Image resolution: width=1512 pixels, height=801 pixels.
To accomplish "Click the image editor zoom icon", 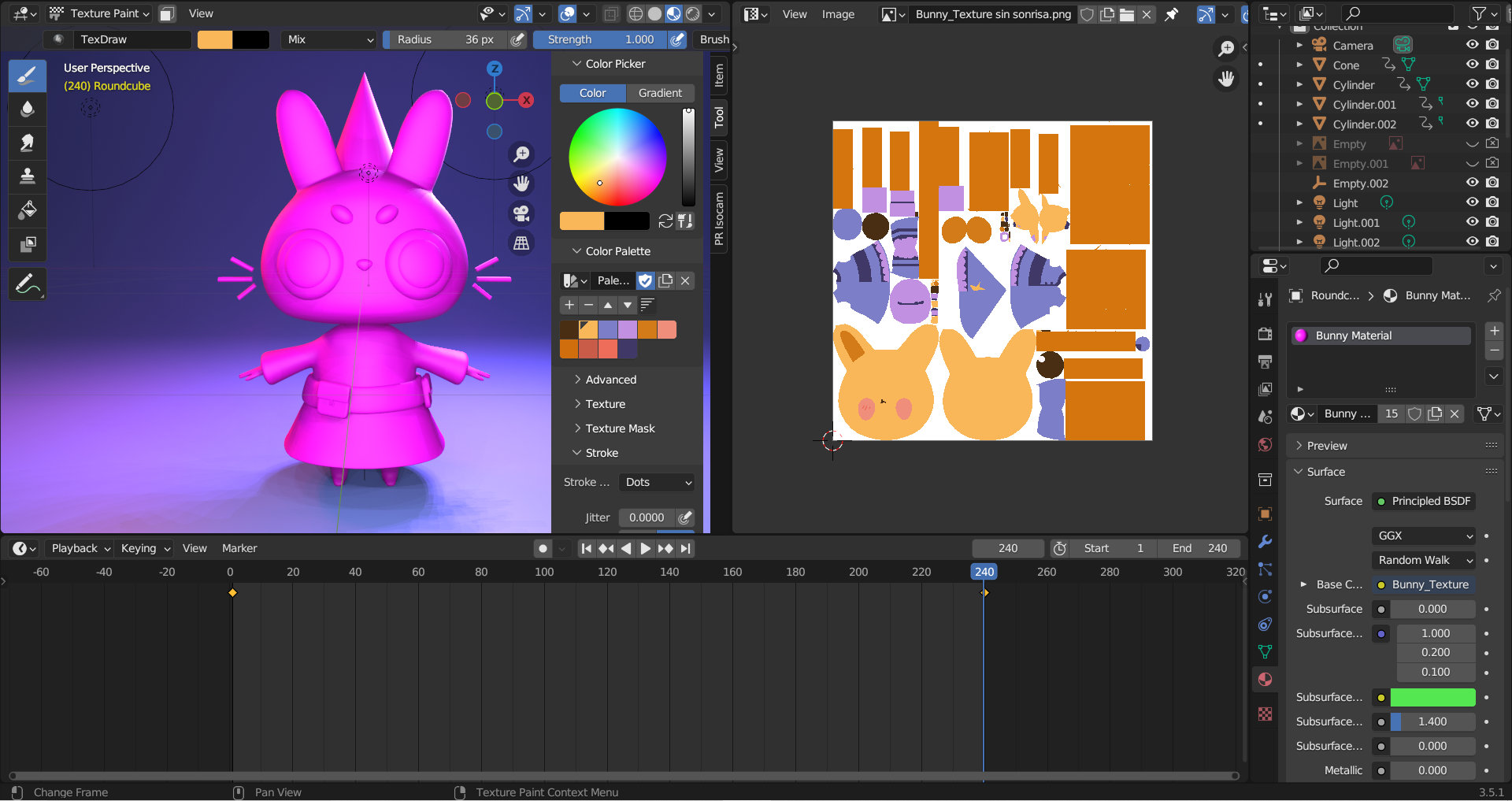I will (x=1226, y=49).
